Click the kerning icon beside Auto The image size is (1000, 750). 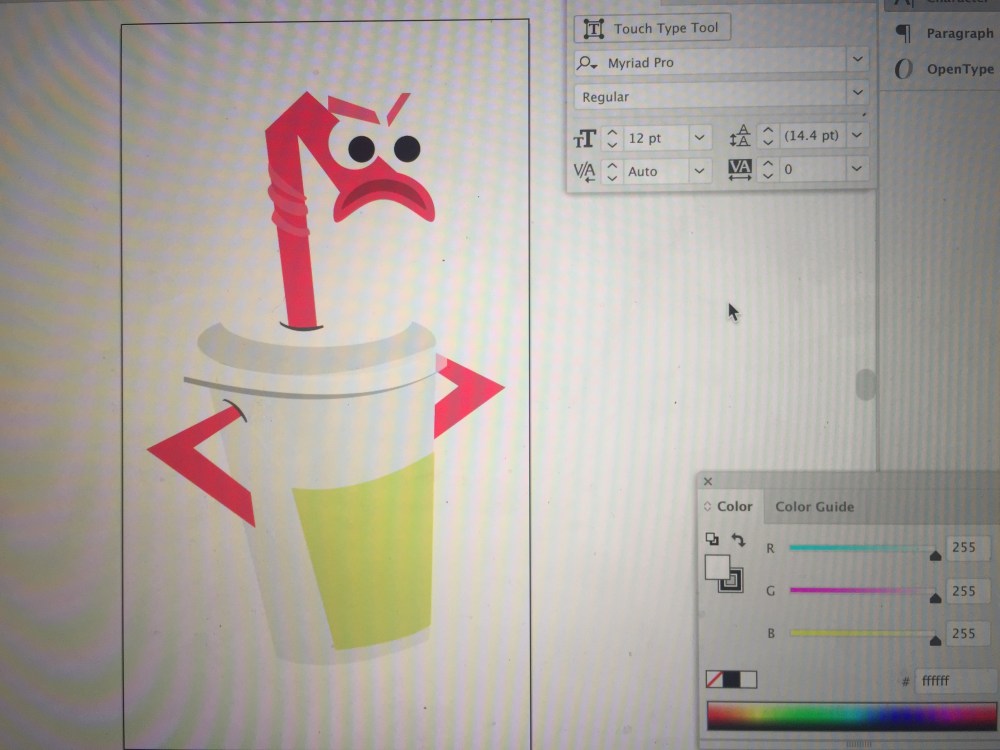[x=584, y=171]
